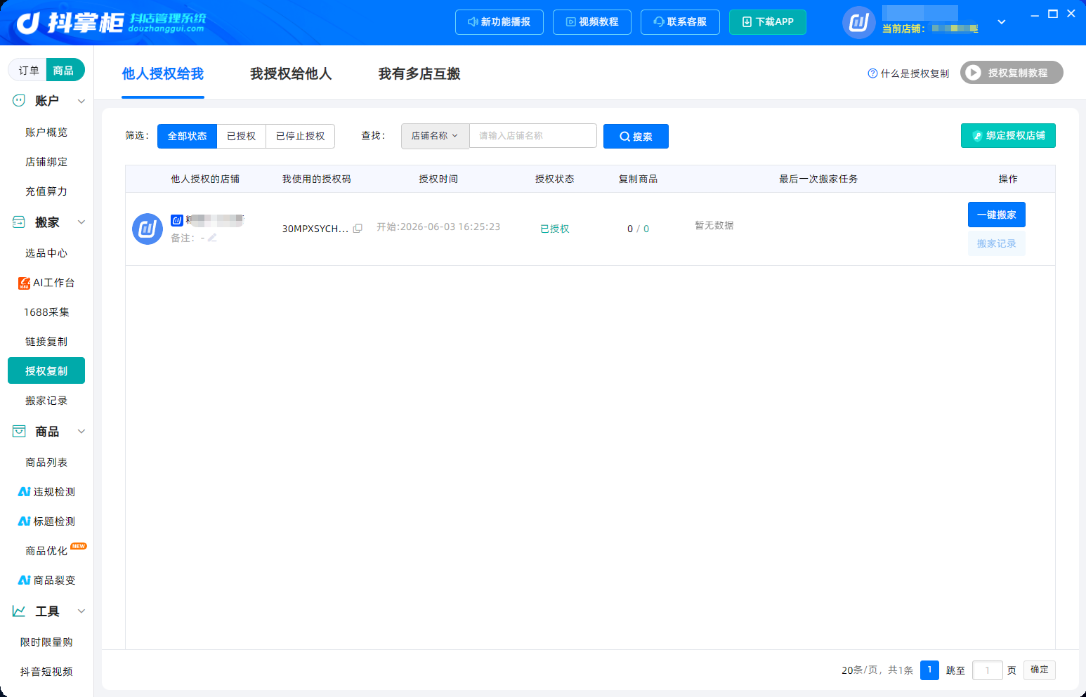Click page 1 in pagination
Image resolution: width=1087 pixels, height=698 pixels.
coord(929,670)
